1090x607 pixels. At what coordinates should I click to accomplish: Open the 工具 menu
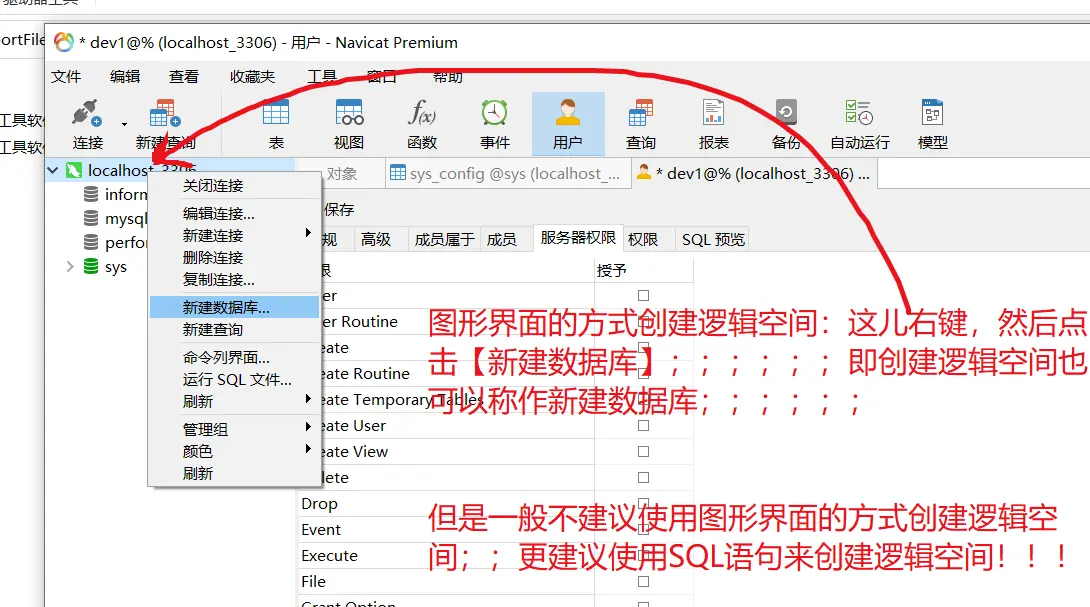click(322, 76)
